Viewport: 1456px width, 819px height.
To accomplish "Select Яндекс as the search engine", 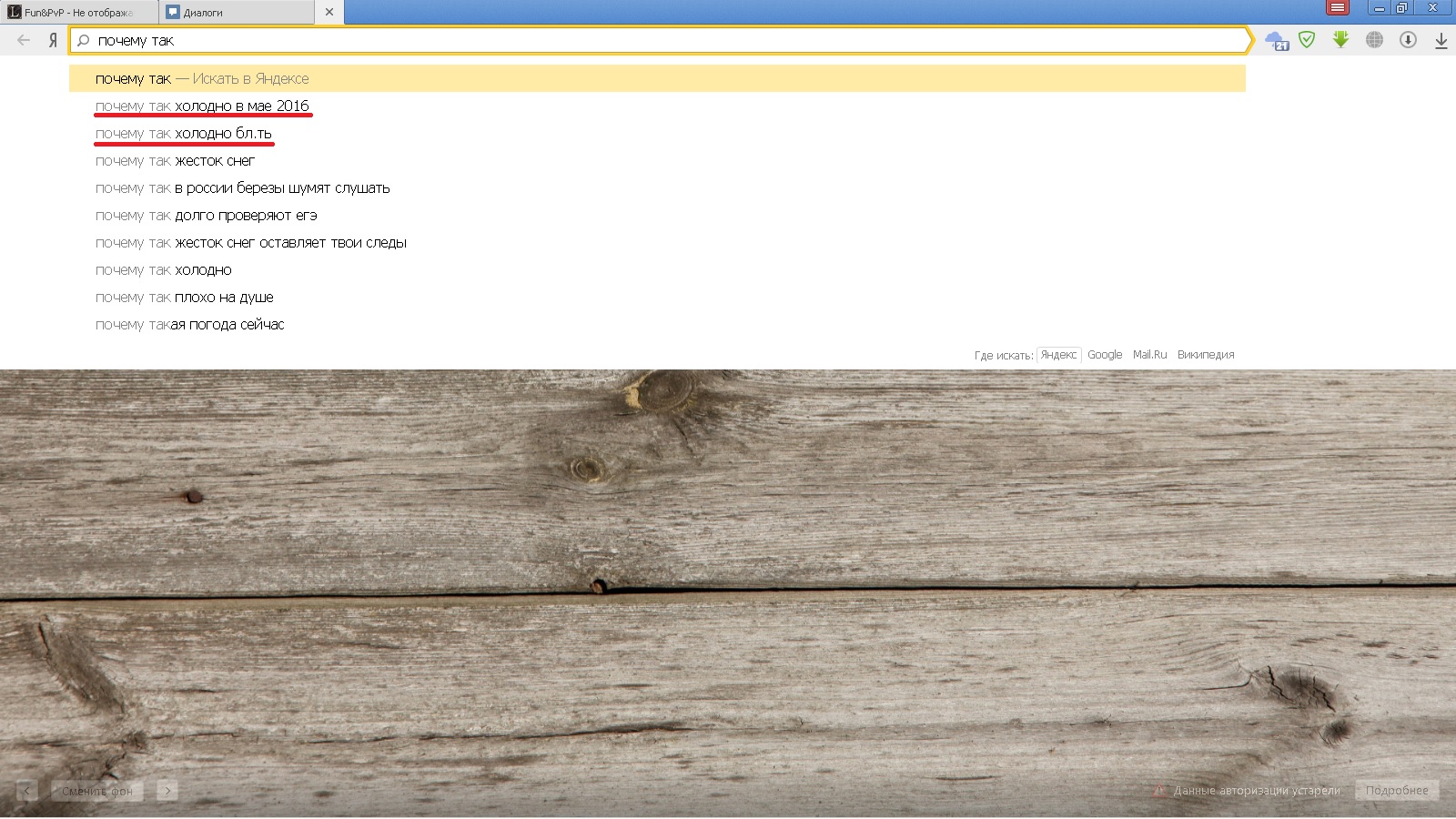I will [x=1058, y=355].
